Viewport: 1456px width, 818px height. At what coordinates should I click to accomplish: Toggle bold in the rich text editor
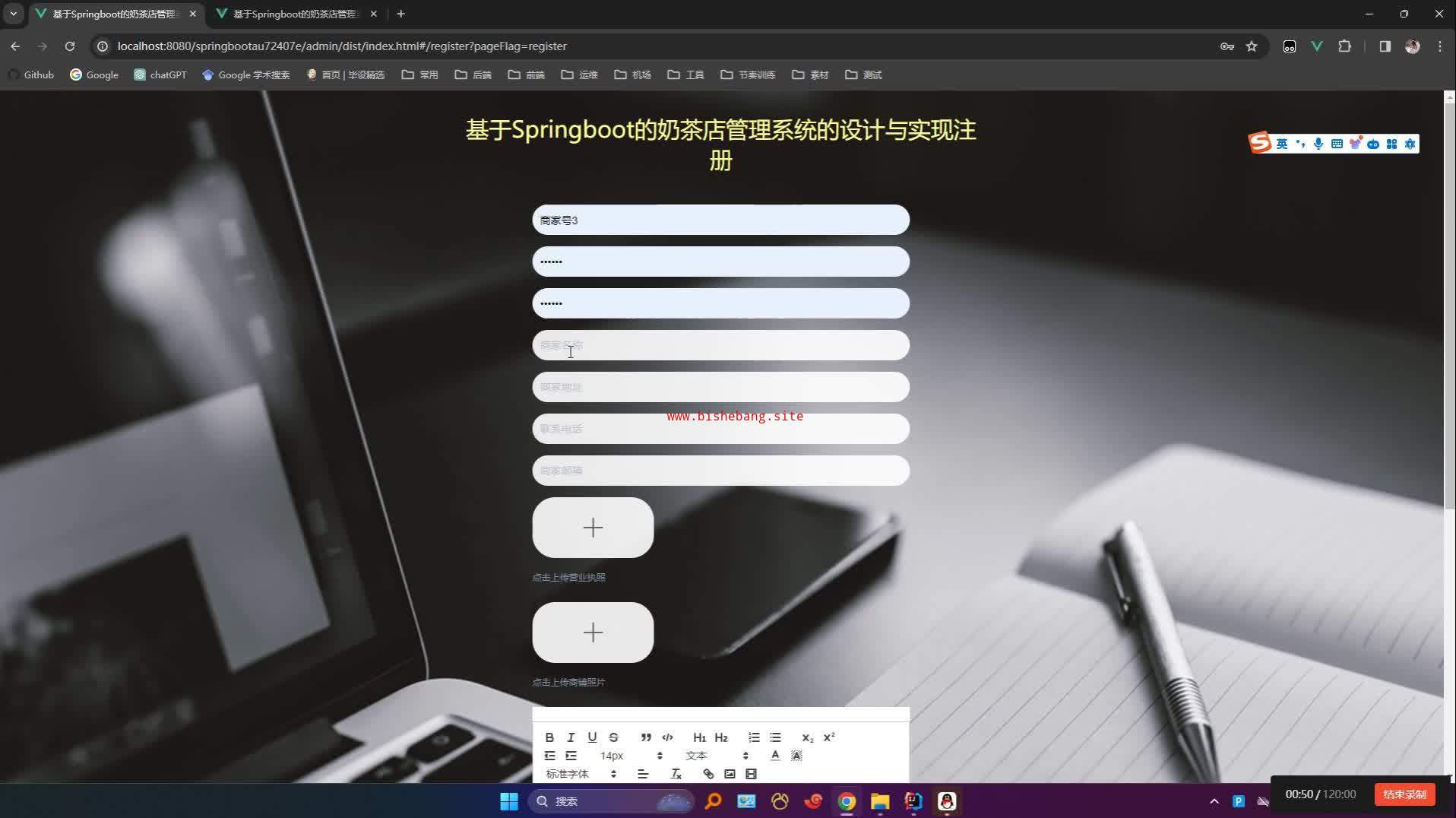pyautogui.click(x=549, y=737)
